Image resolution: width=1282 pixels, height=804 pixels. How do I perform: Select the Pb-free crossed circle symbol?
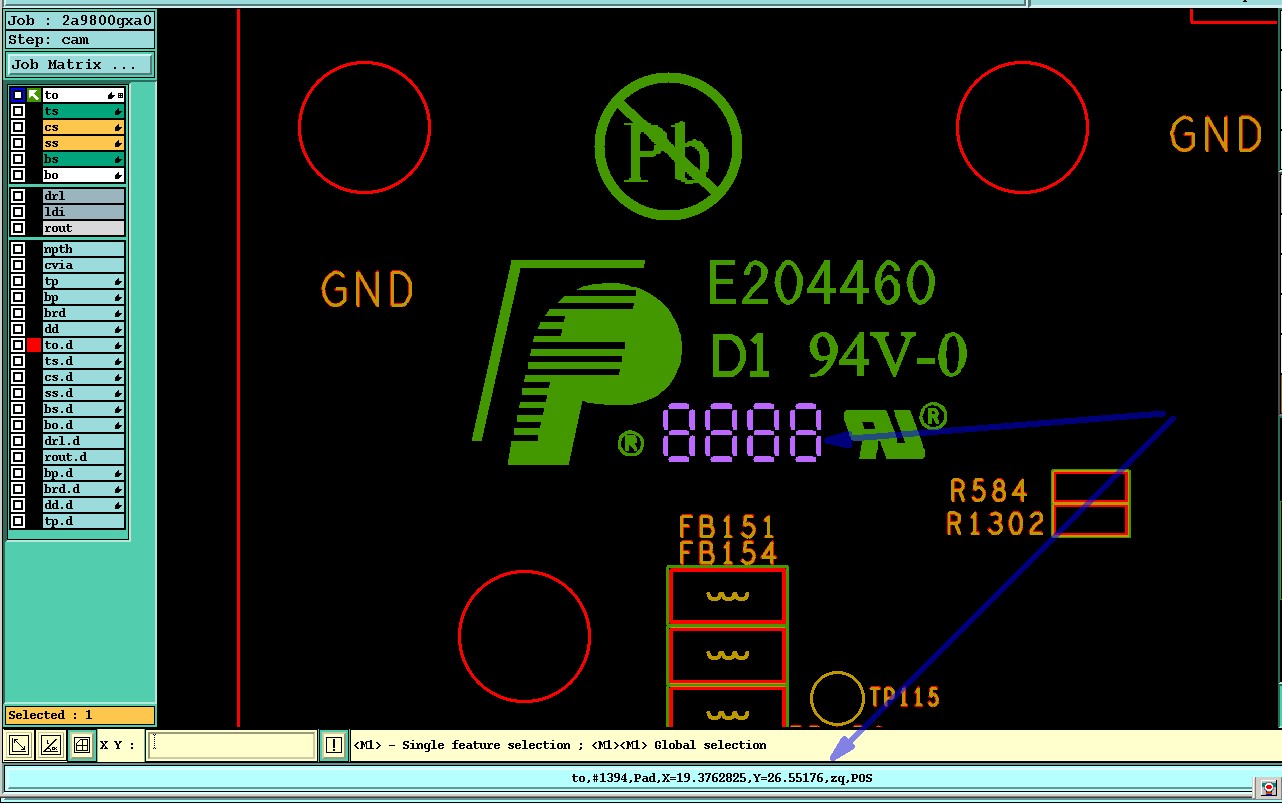pyautogui.click(x=668, y=146)
